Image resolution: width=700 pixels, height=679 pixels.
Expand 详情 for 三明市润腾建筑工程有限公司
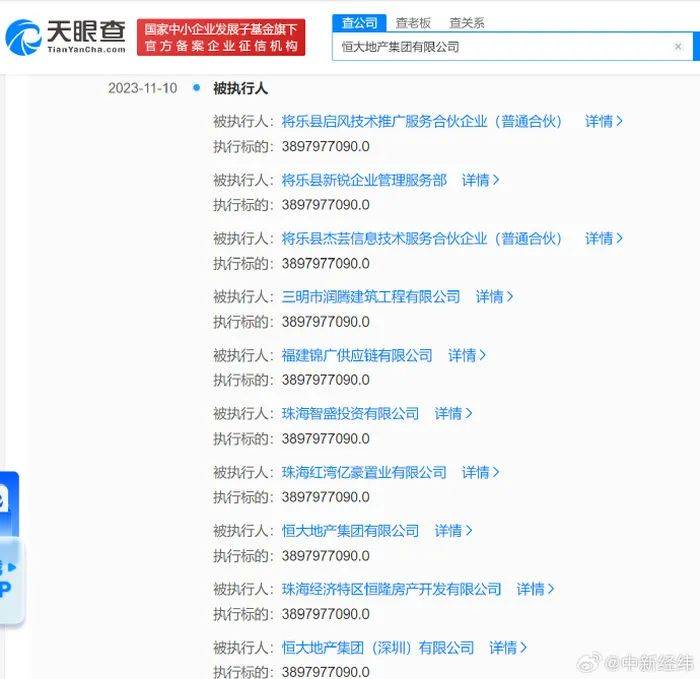coord(494,296)
